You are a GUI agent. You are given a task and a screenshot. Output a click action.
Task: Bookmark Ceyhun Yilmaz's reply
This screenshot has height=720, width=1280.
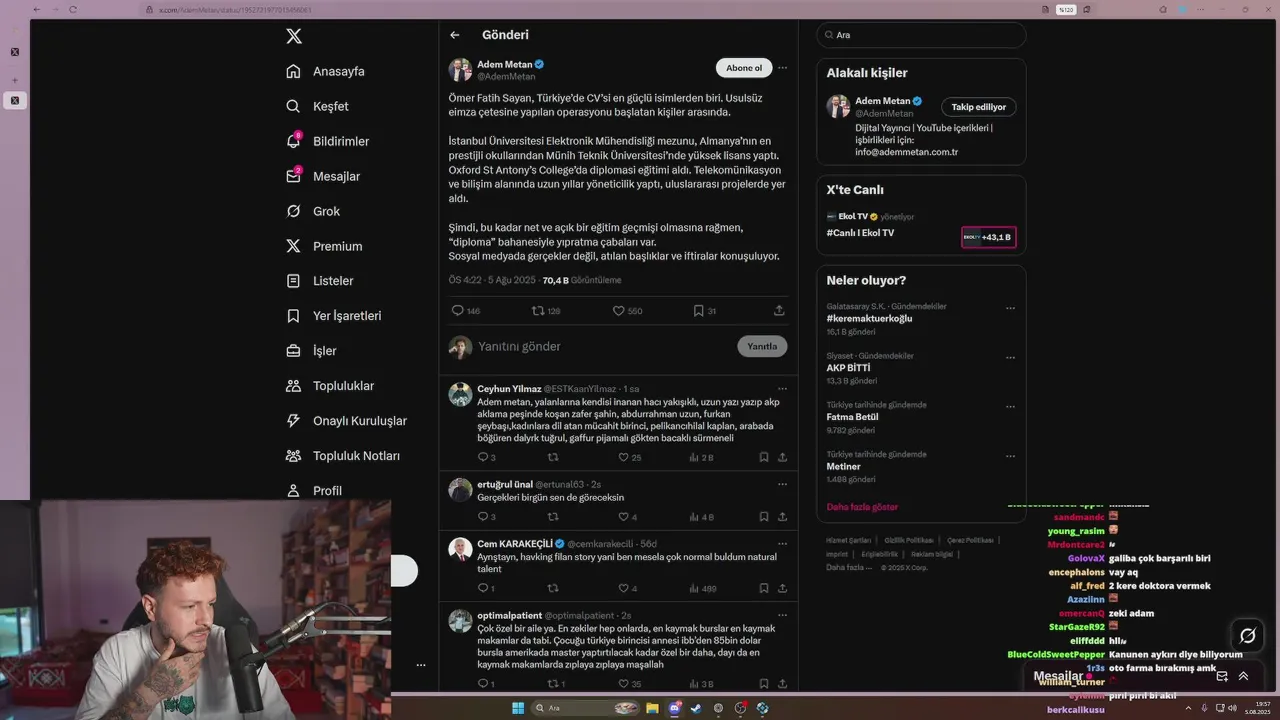(x=763, y=457)
